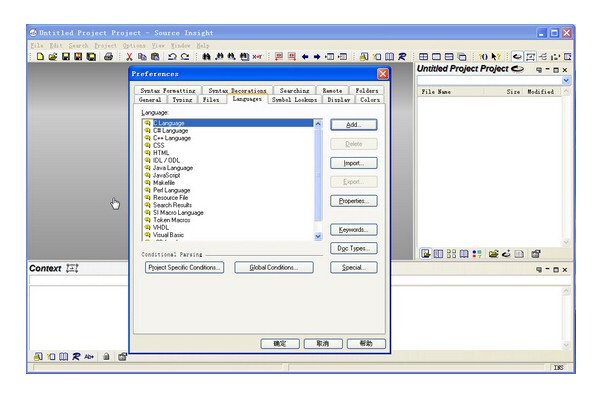Switch to the Colors tab

click(x=370, y=100)
